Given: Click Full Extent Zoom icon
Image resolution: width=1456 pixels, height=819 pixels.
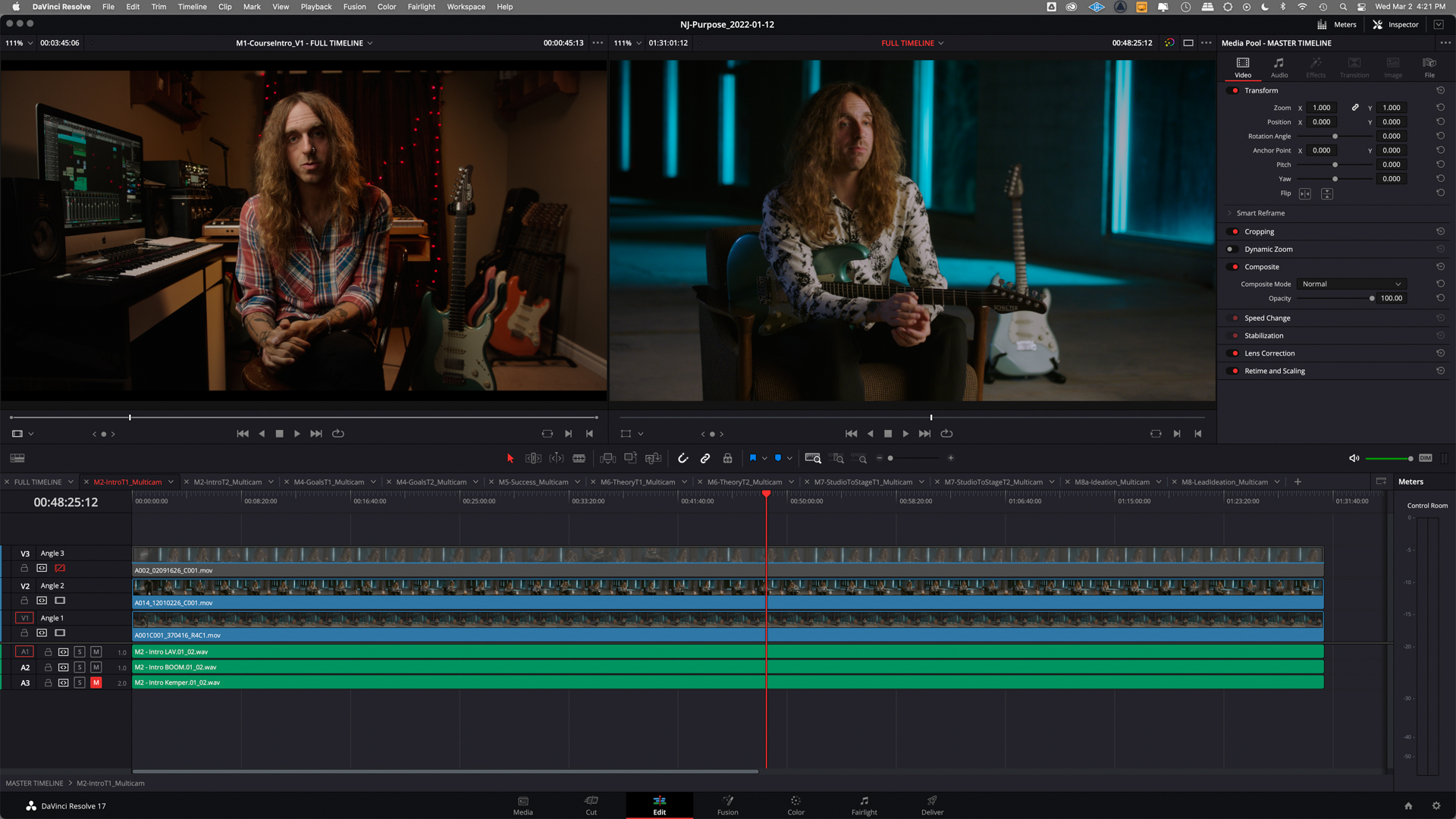Looking at the screenshot, I should point(812,458).
